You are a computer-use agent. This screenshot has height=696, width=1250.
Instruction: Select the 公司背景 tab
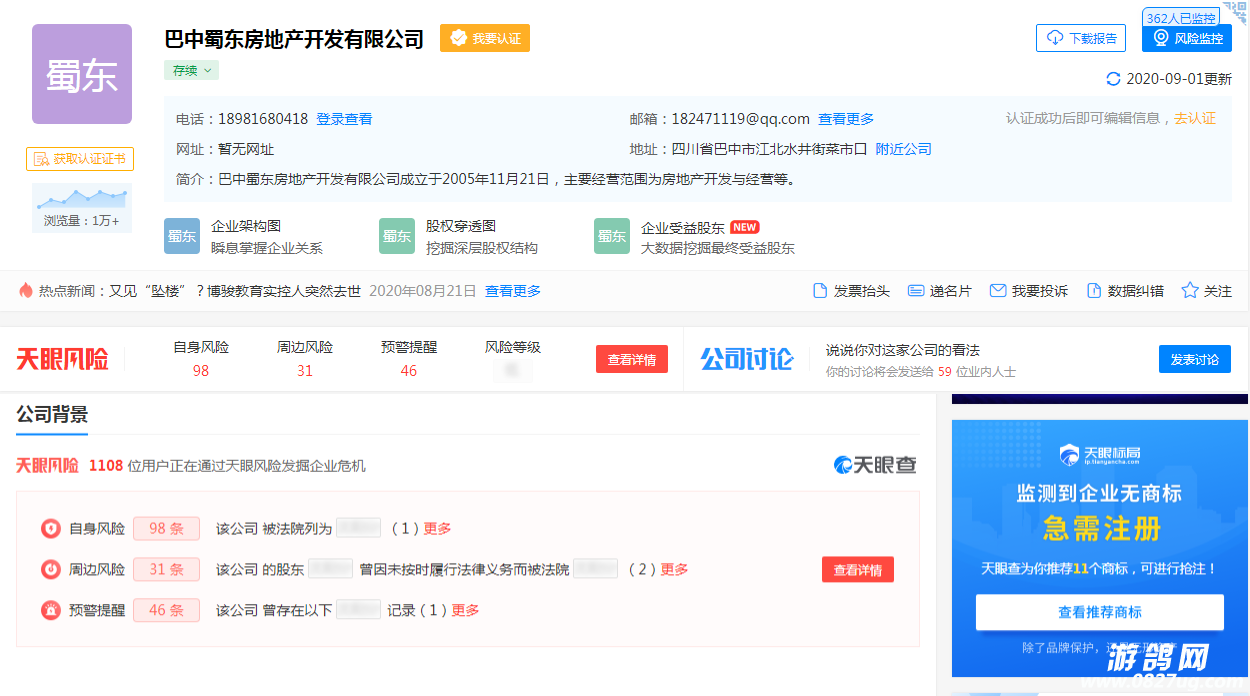[x=52, y=415]
